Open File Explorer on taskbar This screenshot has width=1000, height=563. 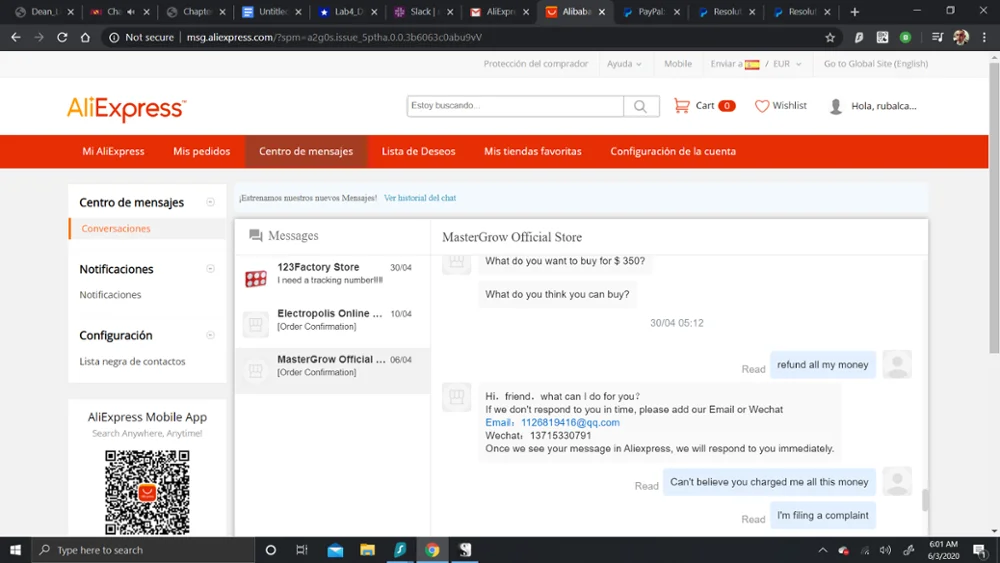pos(367,550)
